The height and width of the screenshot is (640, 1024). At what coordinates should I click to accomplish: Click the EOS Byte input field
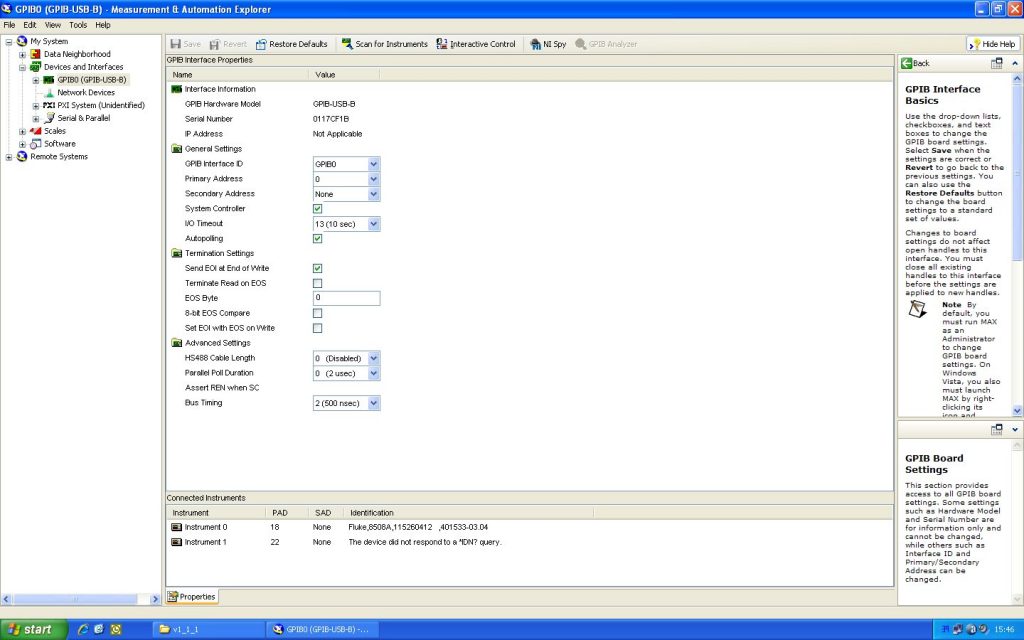coord(347,298)
